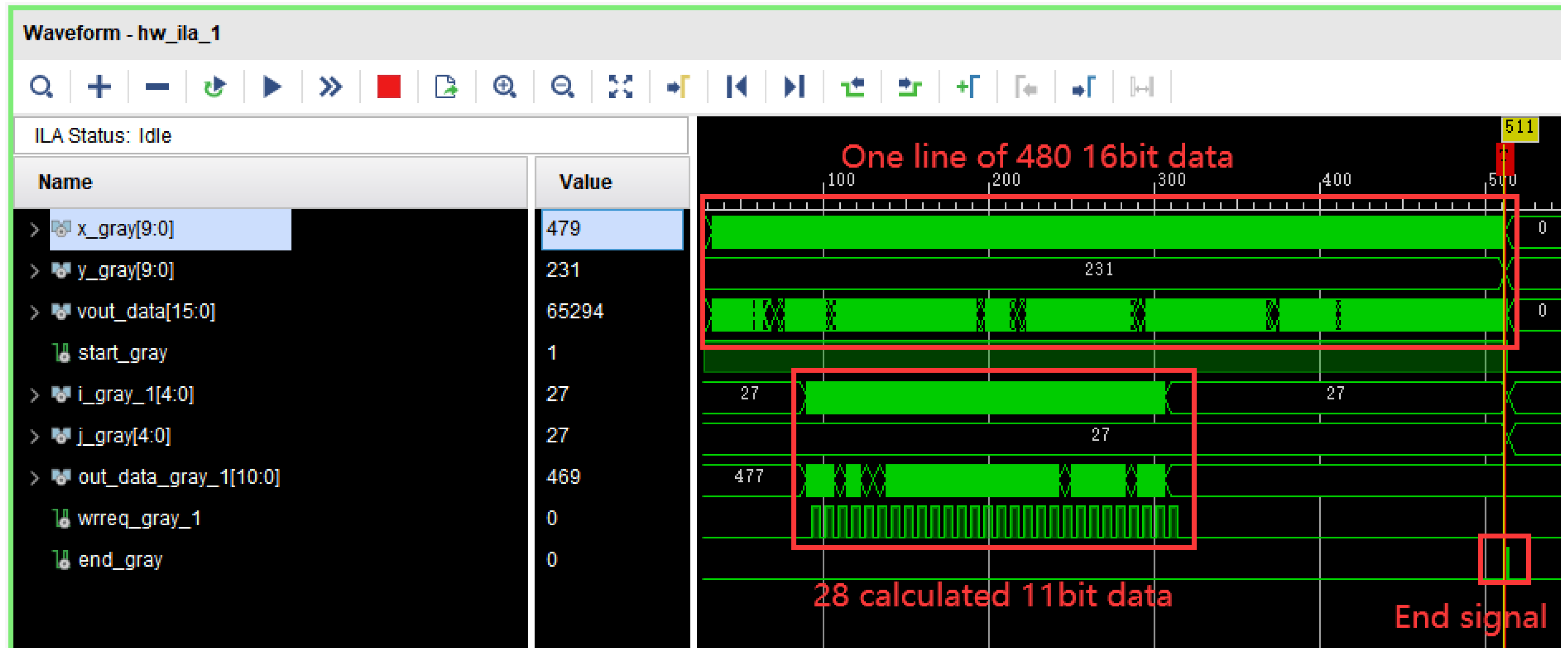Expand the x_gray[9:0] bus
The height and width of the screenshot is (655, 1568).
pos(34,230)
